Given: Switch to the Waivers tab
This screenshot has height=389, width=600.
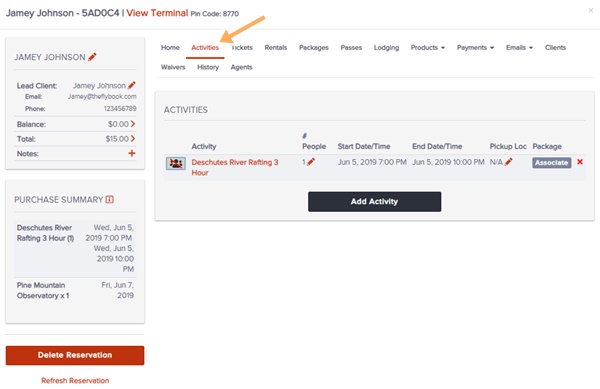Looking at the screenshot, I should click(x=173, y=67).
